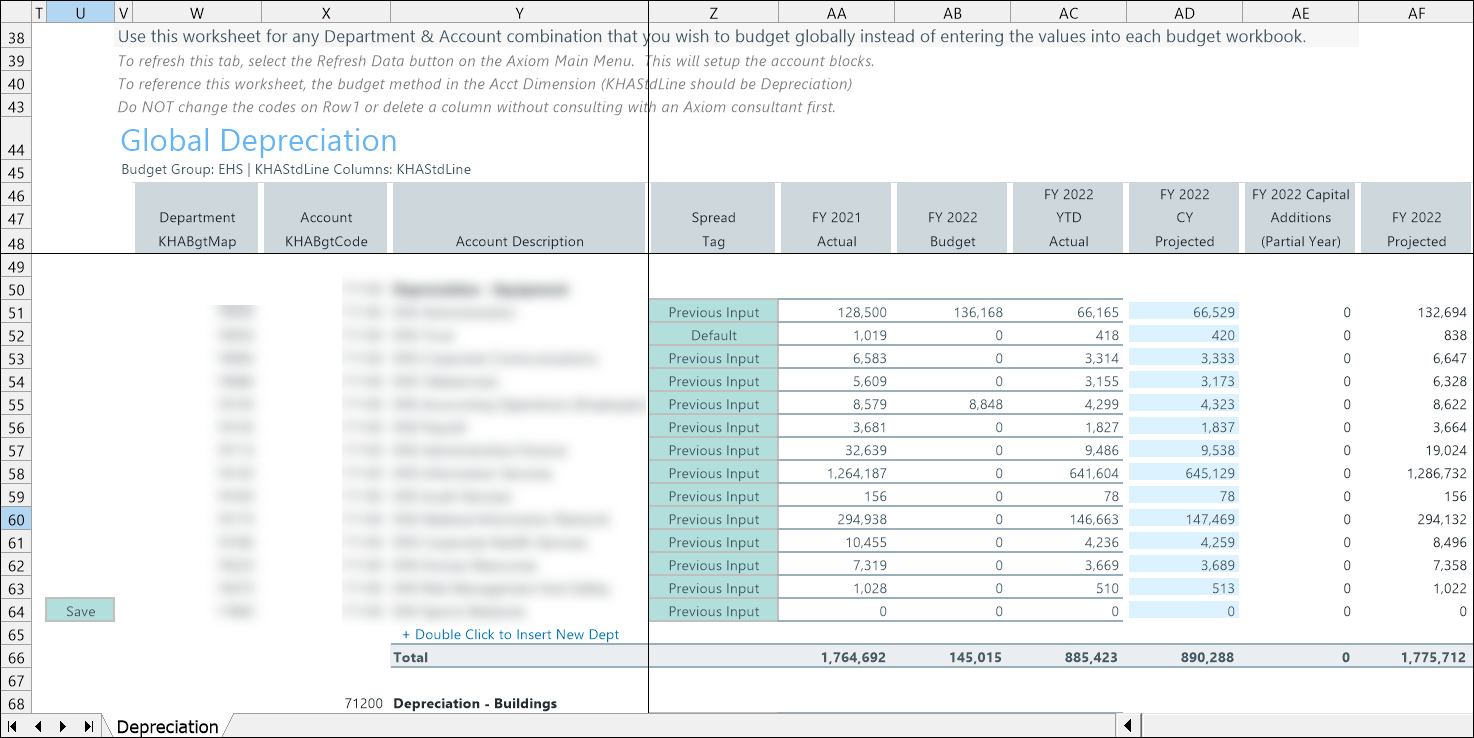Click the previous sheet navigation arrow
This screenshot has width=1474, height=738.
click(38, 727)
